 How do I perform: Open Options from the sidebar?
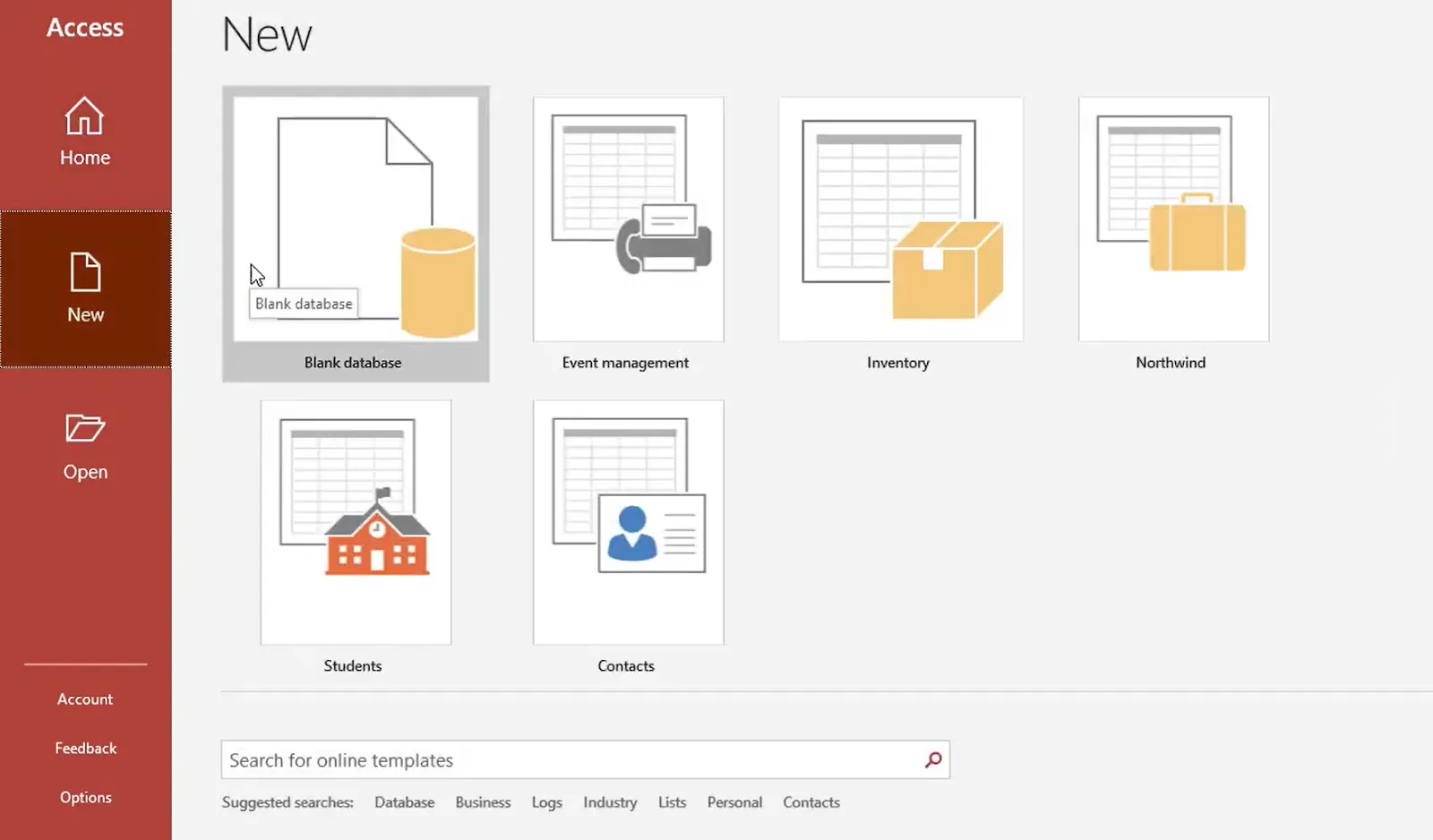85,797
